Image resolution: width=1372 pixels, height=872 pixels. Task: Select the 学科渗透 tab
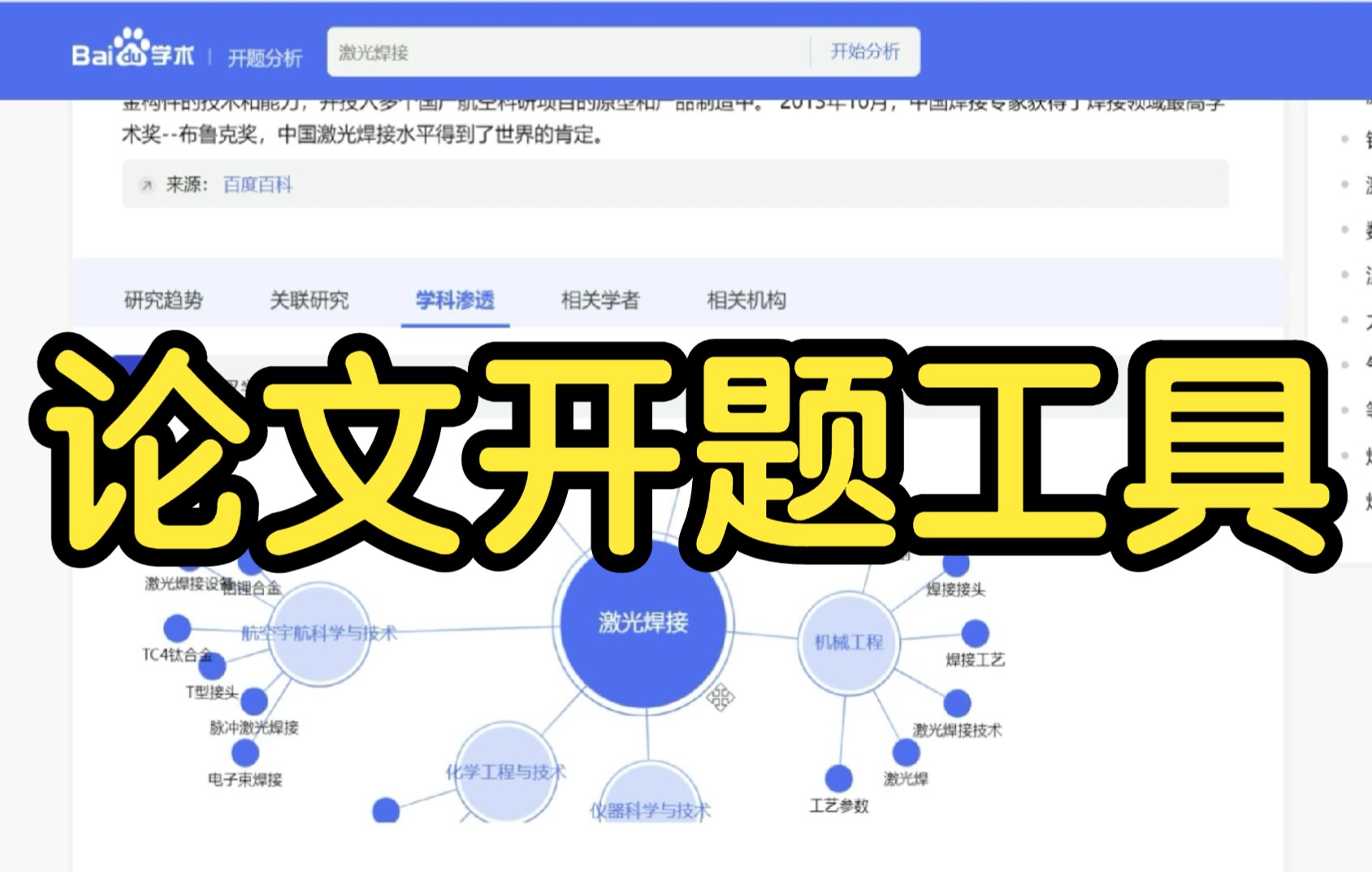tap(455, 300)
